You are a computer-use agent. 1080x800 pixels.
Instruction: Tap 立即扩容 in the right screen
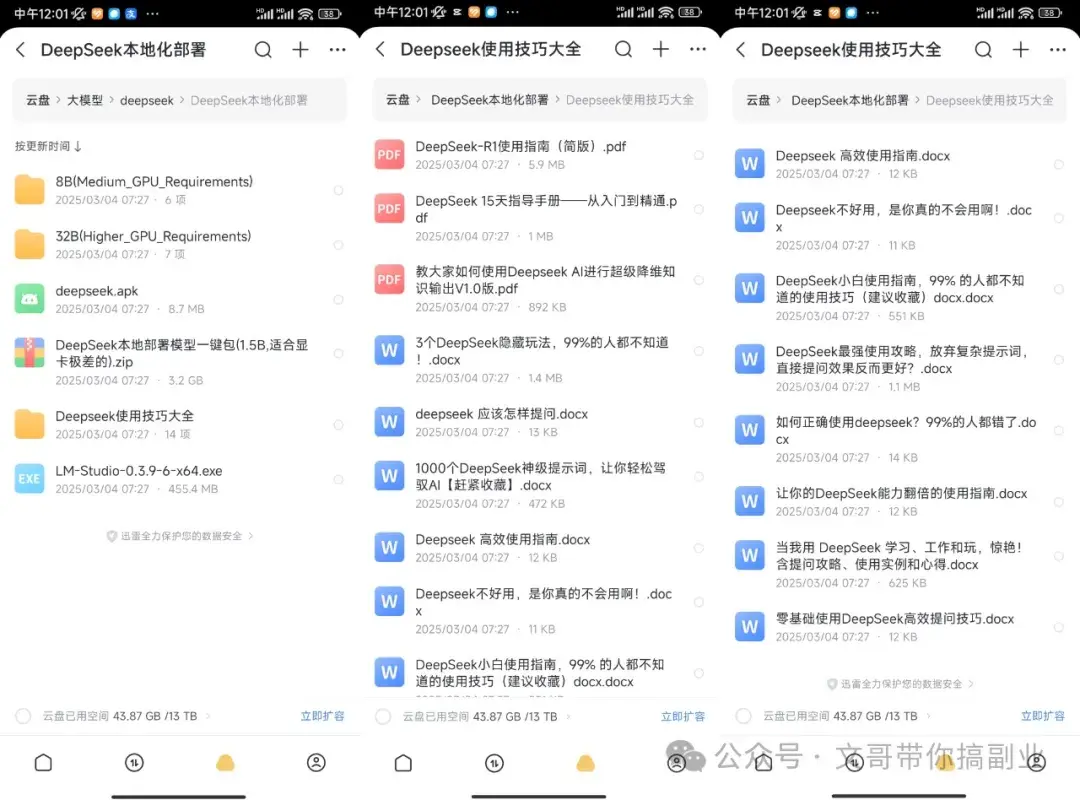(1043, 716)
